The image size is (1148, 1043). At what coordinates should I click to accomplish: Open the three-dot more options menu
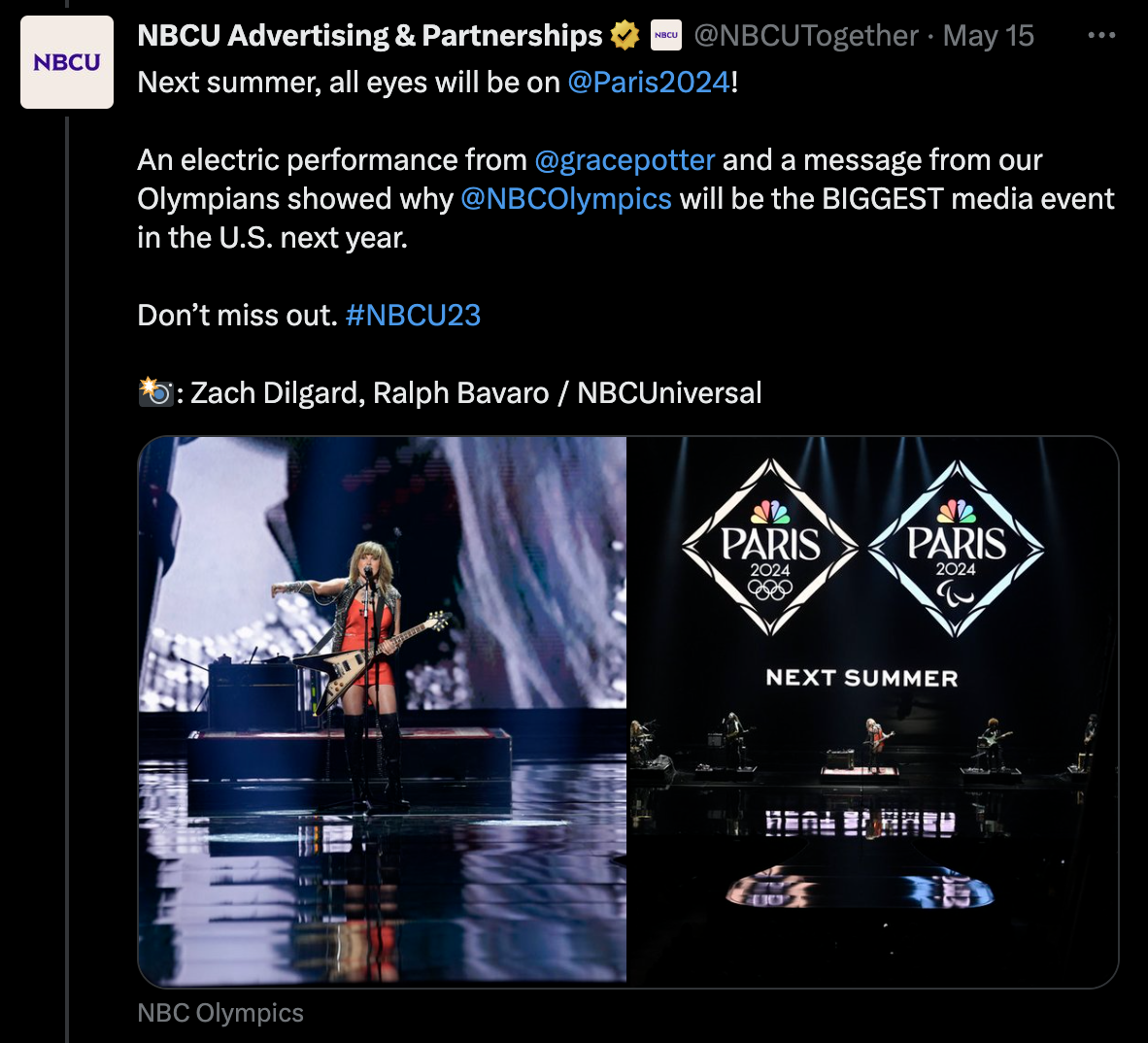(x=1101, y=35)
